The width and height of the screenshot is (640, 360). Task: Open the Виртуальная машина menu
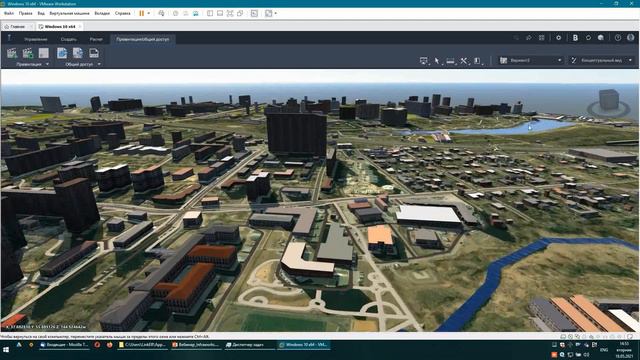coord(69,13)
